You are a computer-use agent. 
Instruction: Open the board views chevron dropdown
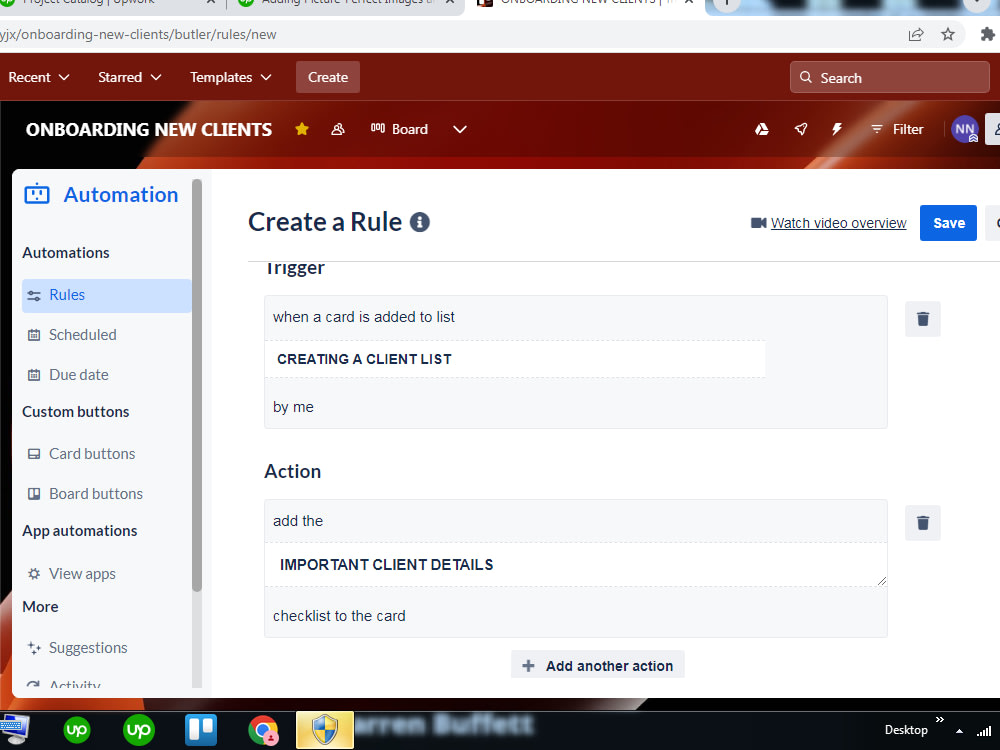click(460, 129)
